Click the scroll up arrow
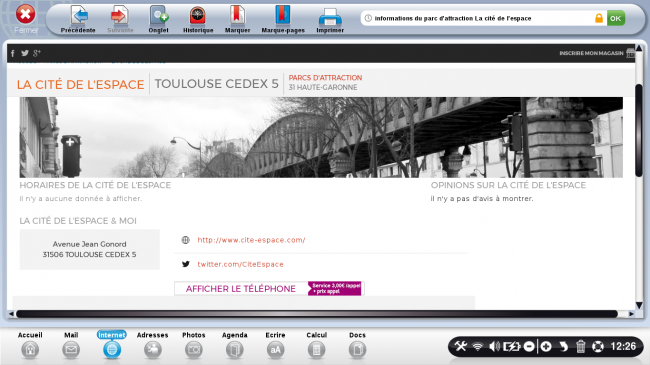The height and width of the screenshot is (365, 650). 639,48
